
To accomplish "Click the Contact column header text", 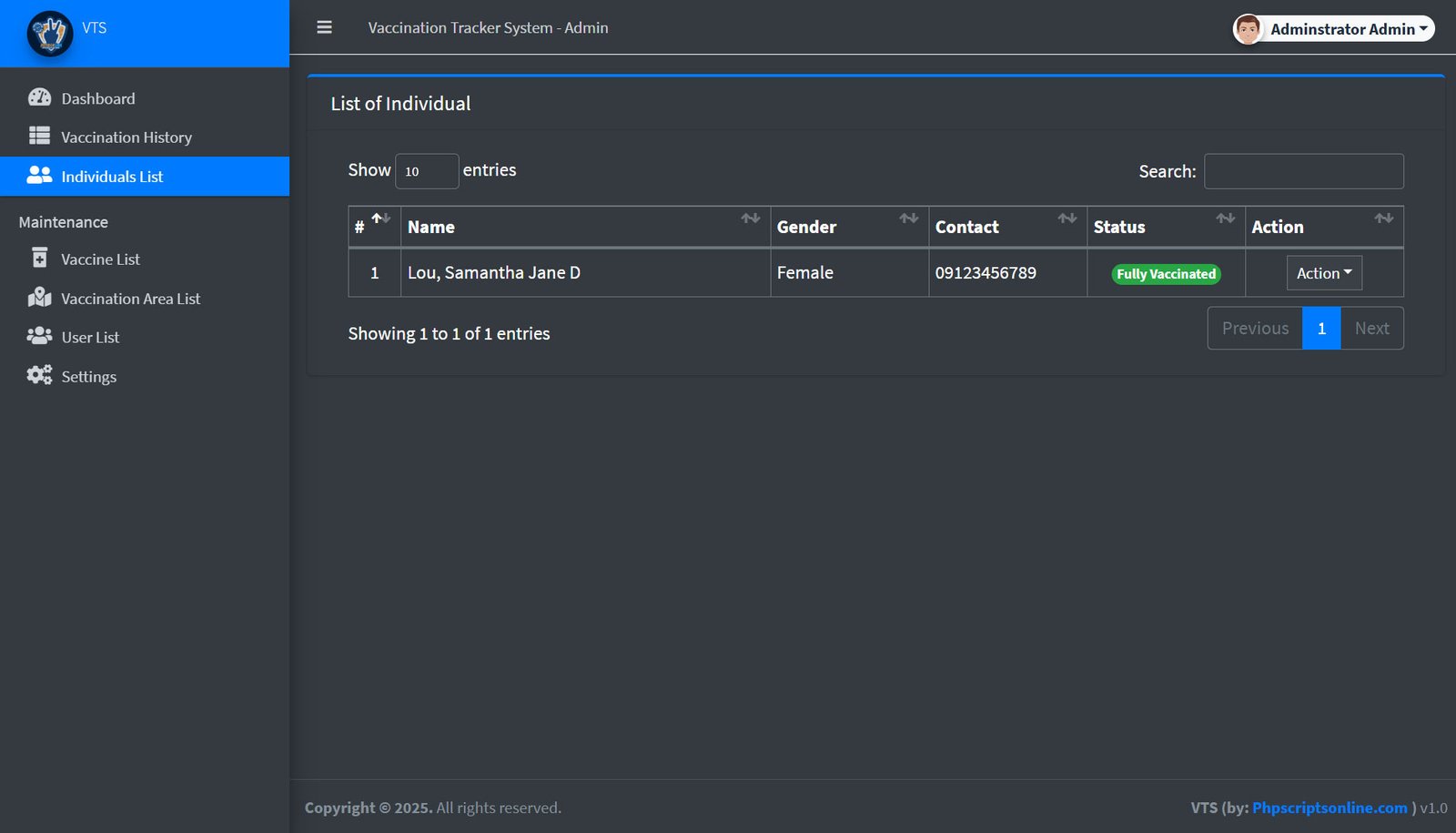I will coord(966,228).
